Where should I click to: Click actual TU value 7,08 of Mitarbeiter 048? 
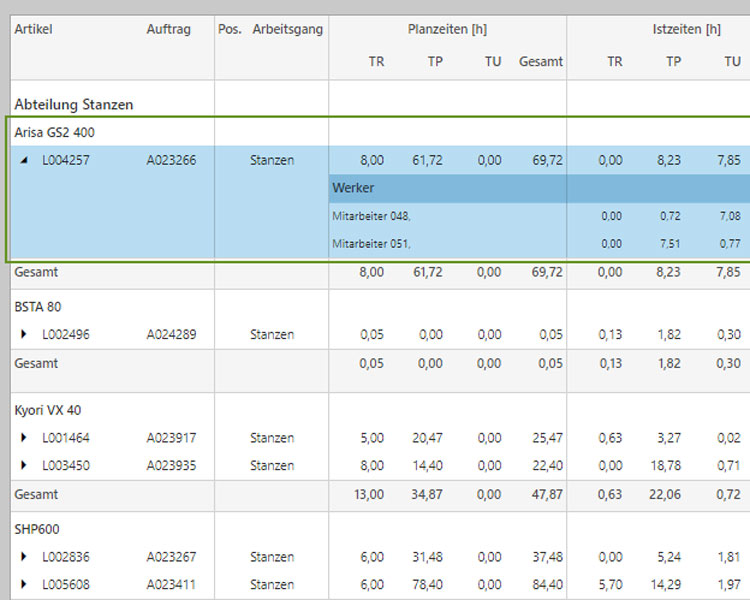coord(730,216)
